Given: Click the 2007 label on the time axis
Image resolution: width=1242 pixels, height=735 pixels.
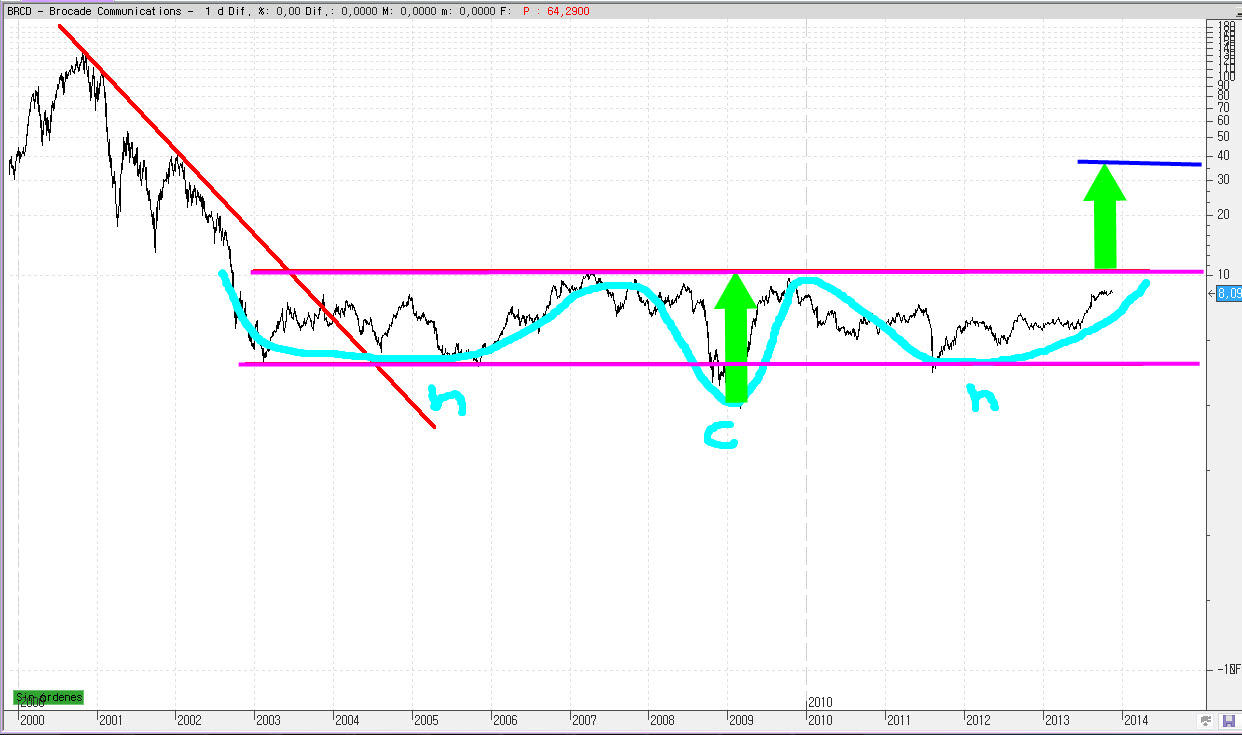Looking at the screenshot, I should click(585, 719).
